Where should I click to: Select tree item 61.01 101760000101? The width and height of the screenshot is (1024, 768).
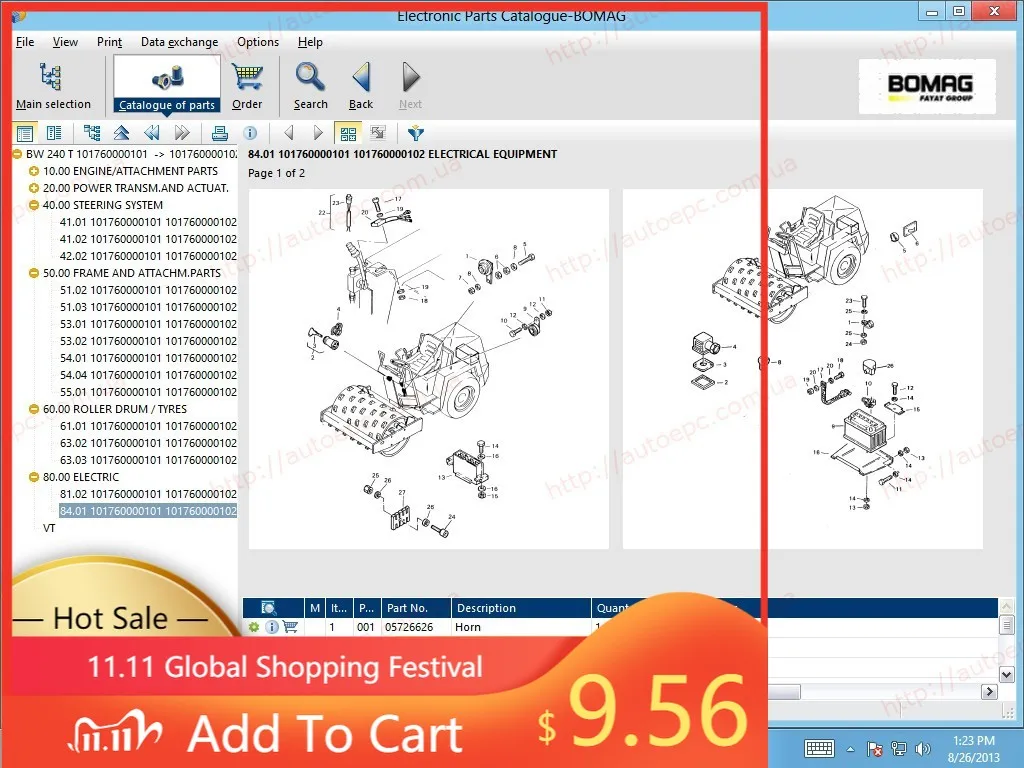[x=148, y=426]
